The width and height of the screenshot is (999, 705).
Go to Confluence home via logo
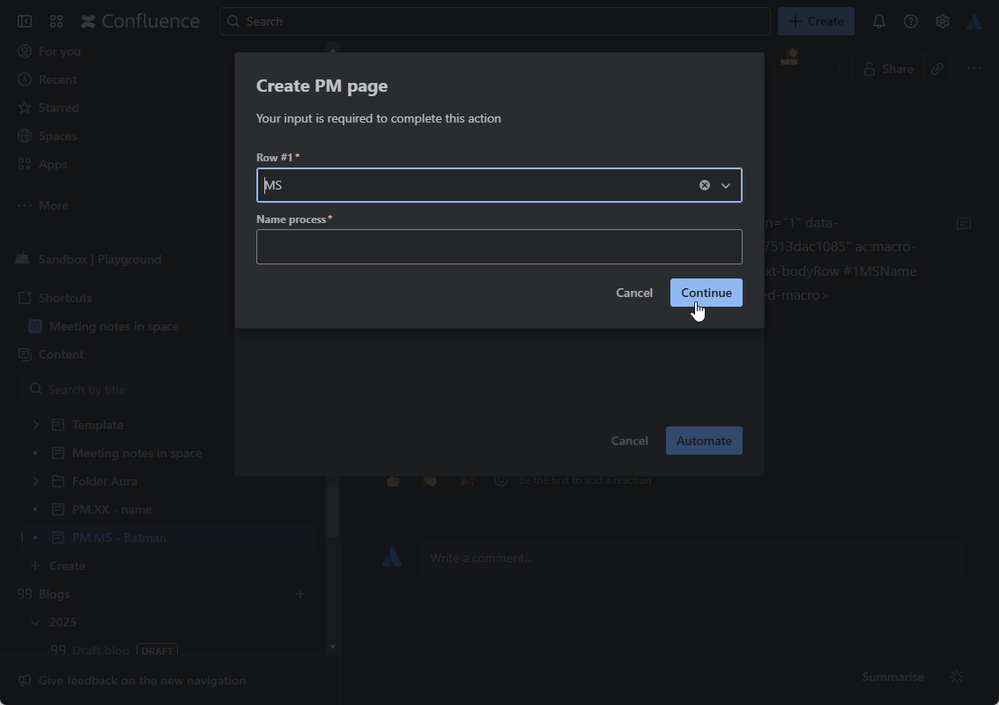[x=141, y=21]
